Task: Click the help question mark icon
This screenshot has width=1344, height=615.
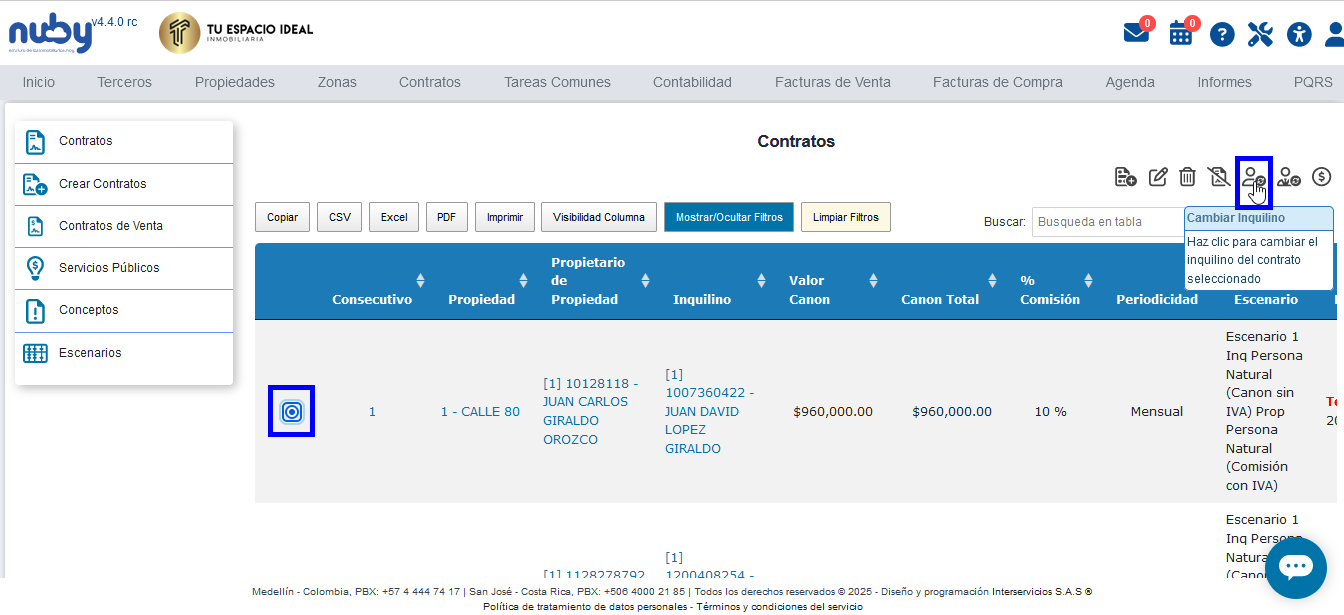Action: click(1222, 35)
